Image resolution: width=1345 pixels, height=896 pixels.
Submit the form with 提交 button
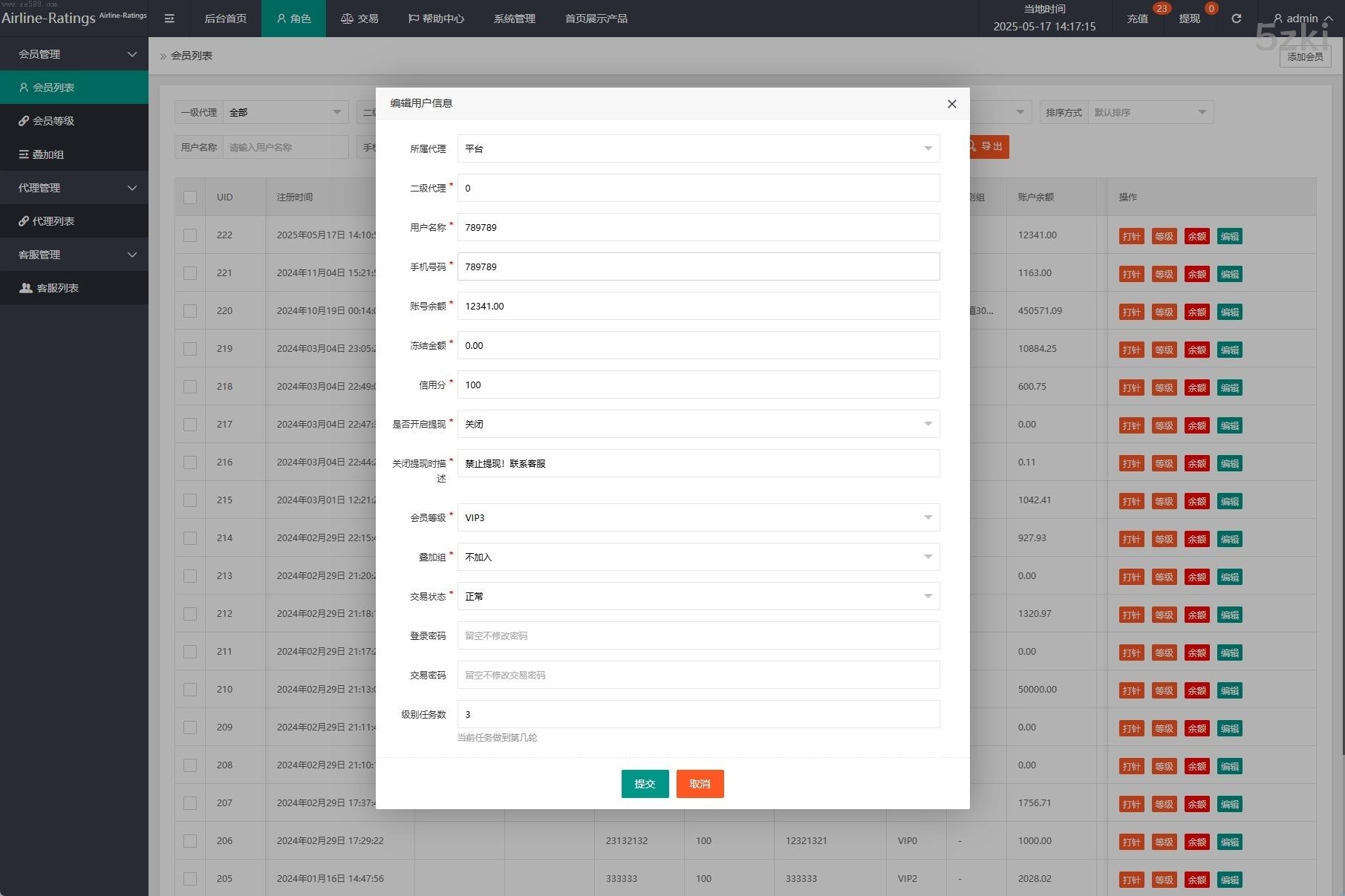[x=645, y=784]
